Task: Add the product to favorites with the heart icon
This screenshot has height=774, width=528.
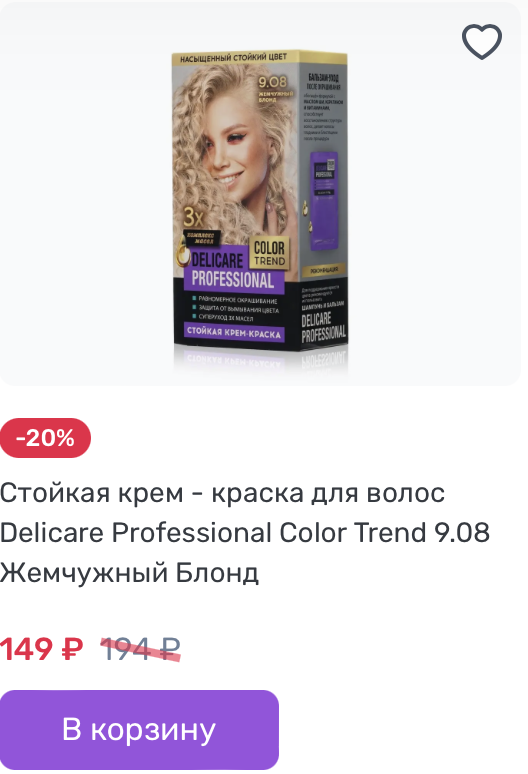Action: point(482,41)
